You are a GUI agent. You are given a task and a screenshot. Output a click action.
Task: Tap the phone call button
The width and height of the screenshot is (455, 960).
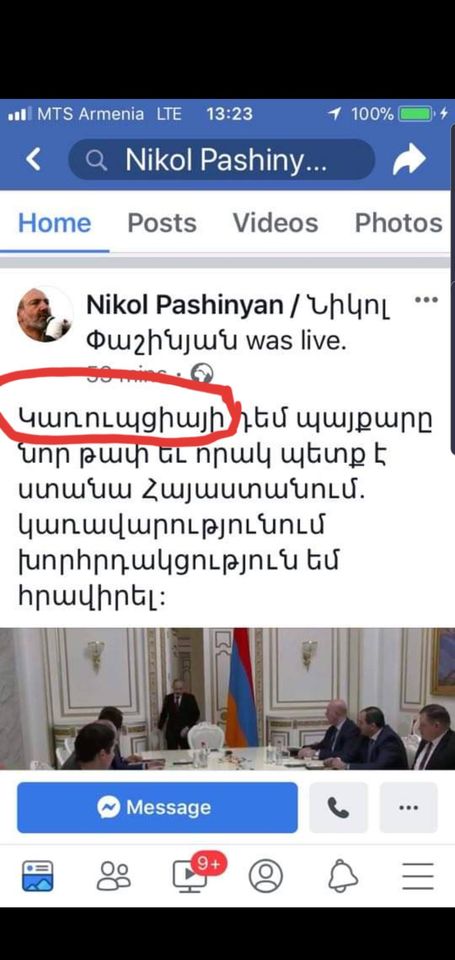pyautogui.click(x=339, y=808)
